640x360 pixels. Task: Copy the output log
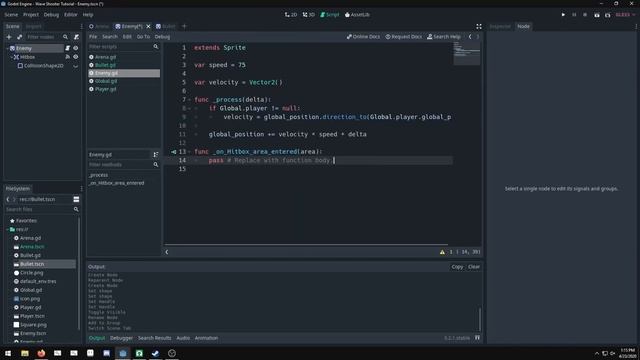click(x=457, y=267)
